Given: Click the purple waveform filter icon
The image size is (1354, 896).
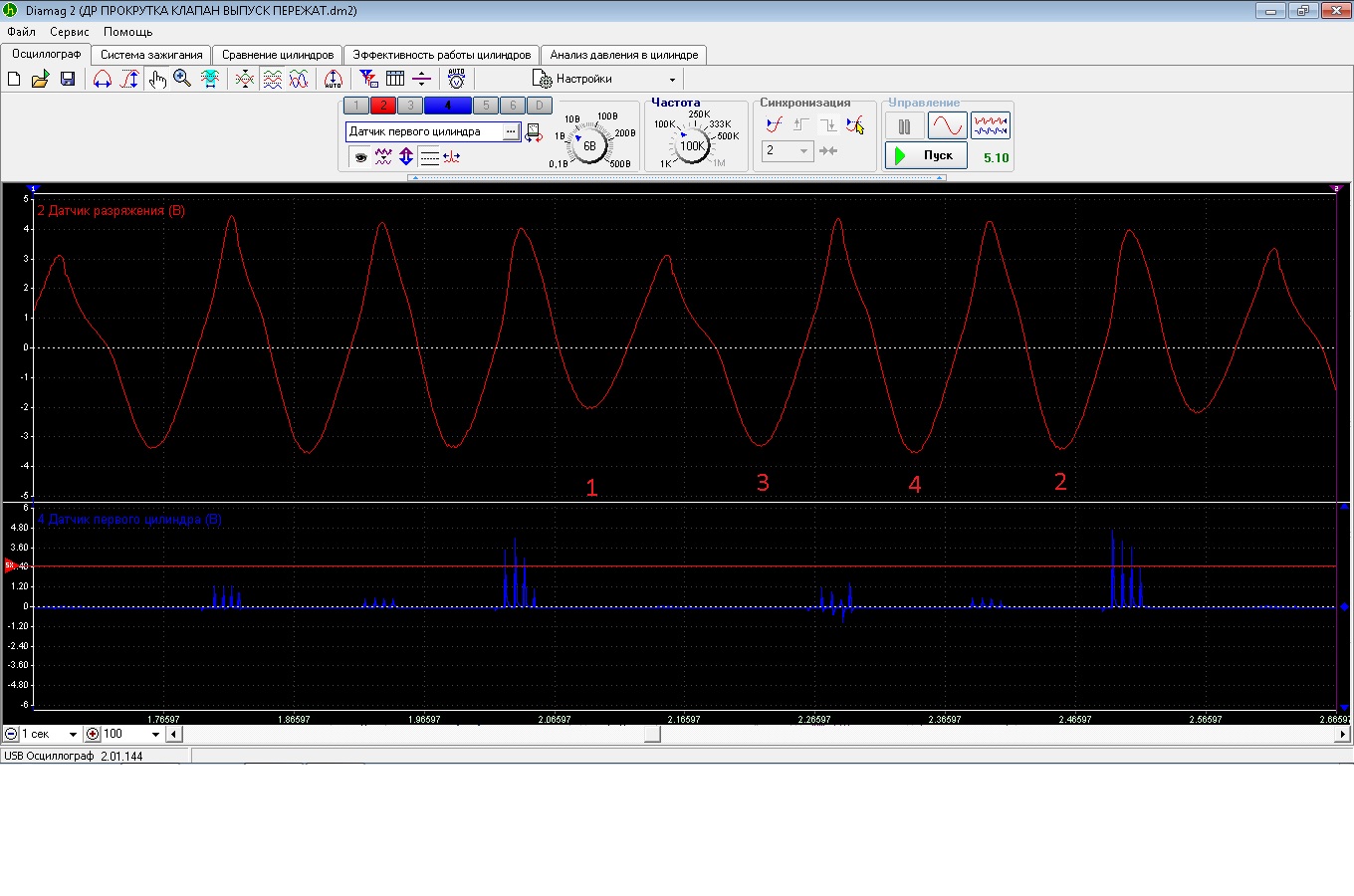Looking at the screenshot, I should [x=383, y=157].
